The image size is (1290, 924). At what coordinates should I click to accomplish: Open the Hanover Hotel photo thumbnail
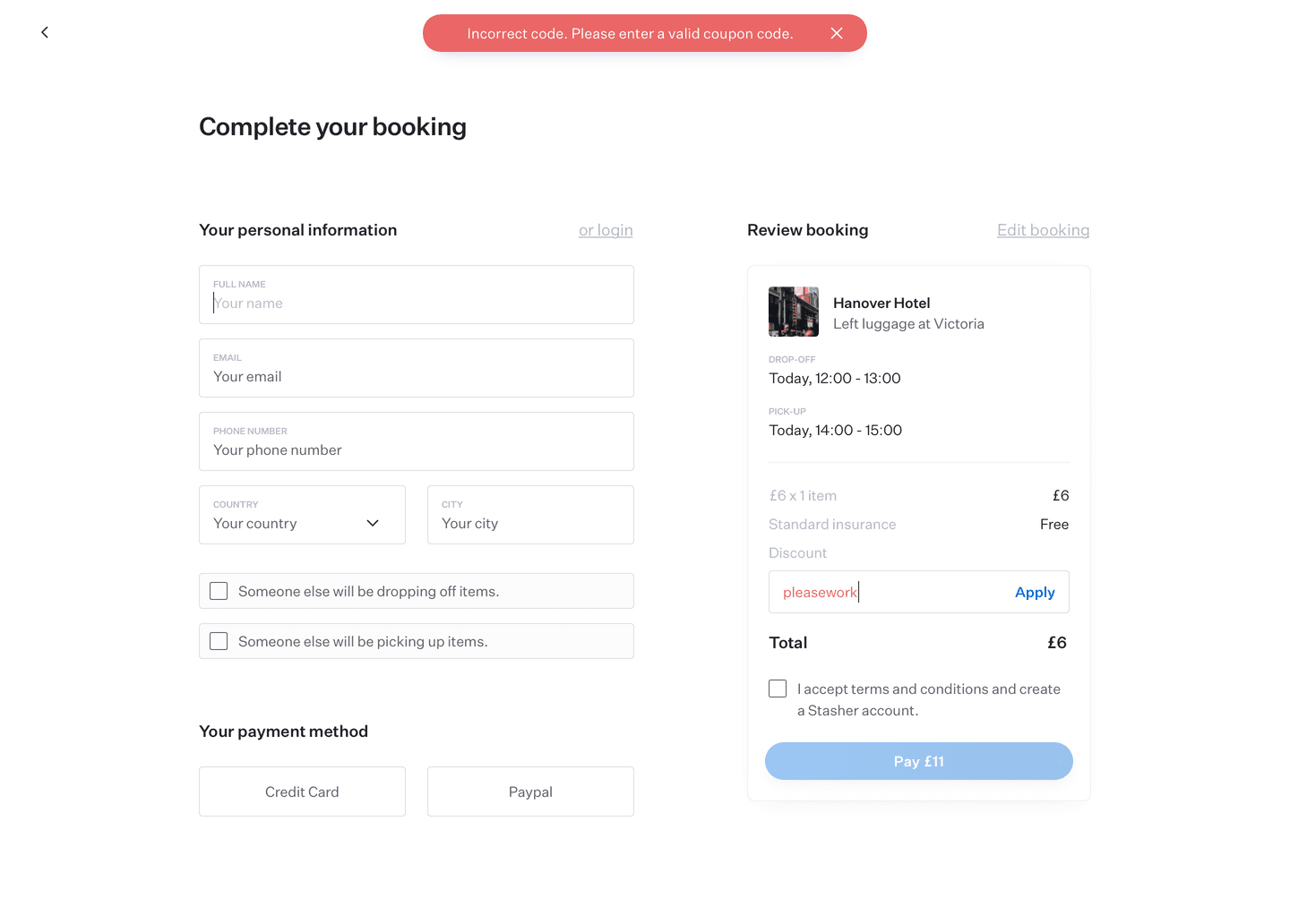[x=794, y=312]
